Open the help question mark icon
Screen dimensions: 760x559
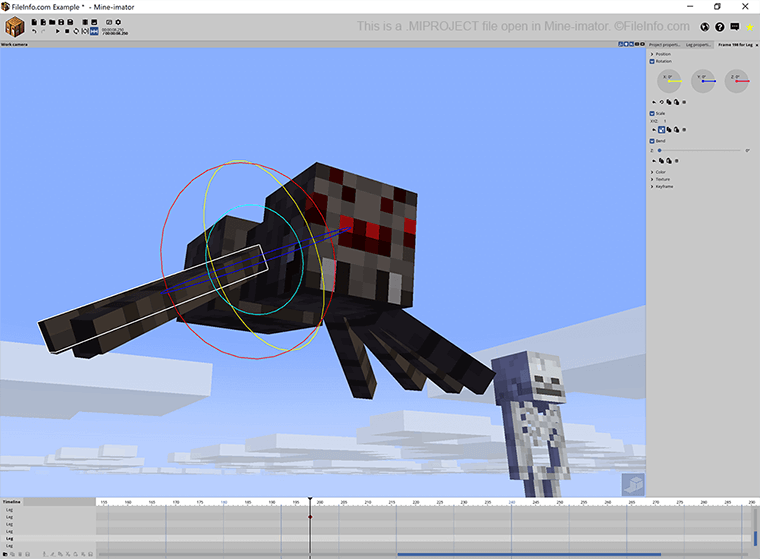[719, 27]
